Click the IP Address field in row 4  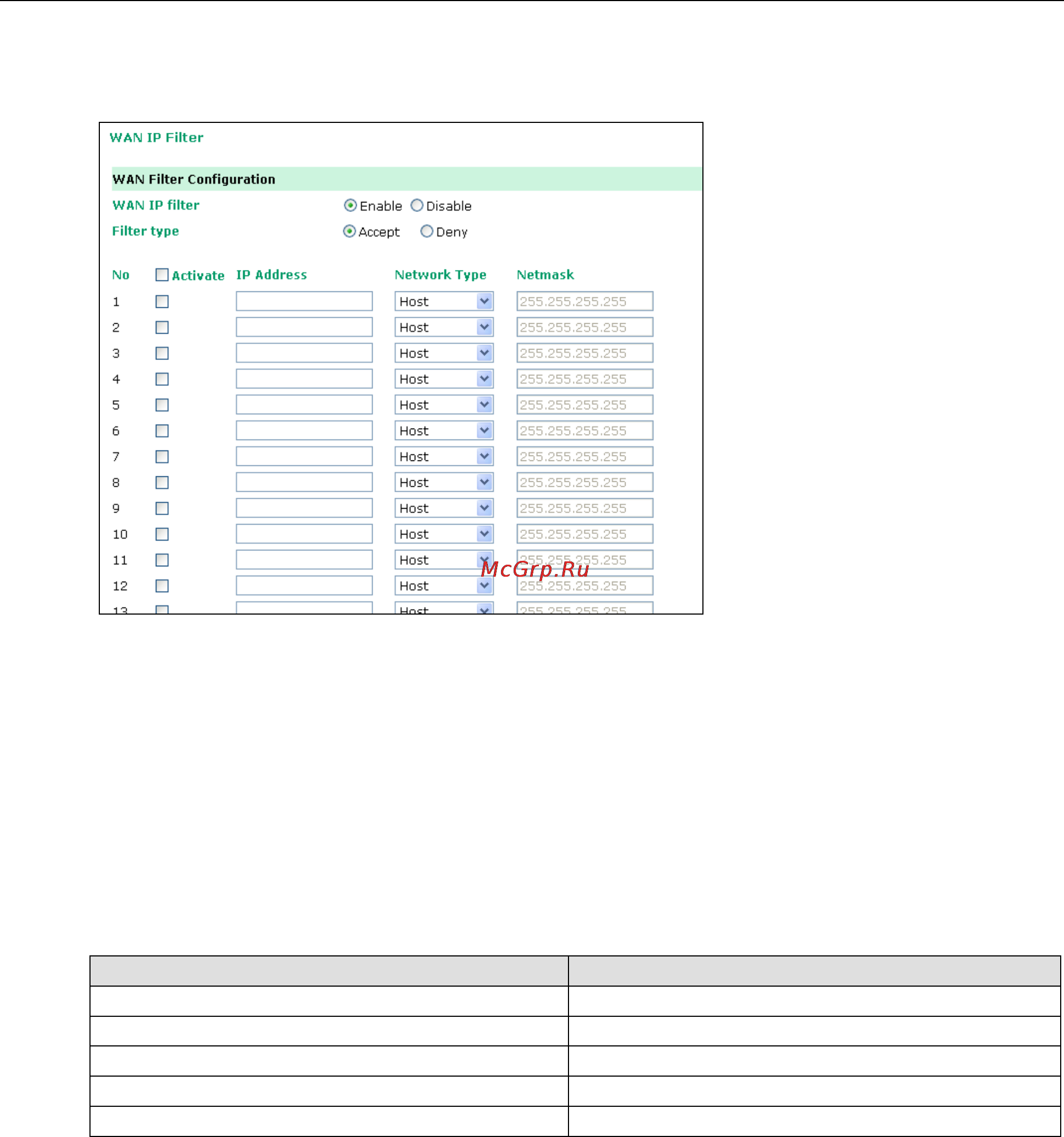pyautogui.click(x=305, y=379)
